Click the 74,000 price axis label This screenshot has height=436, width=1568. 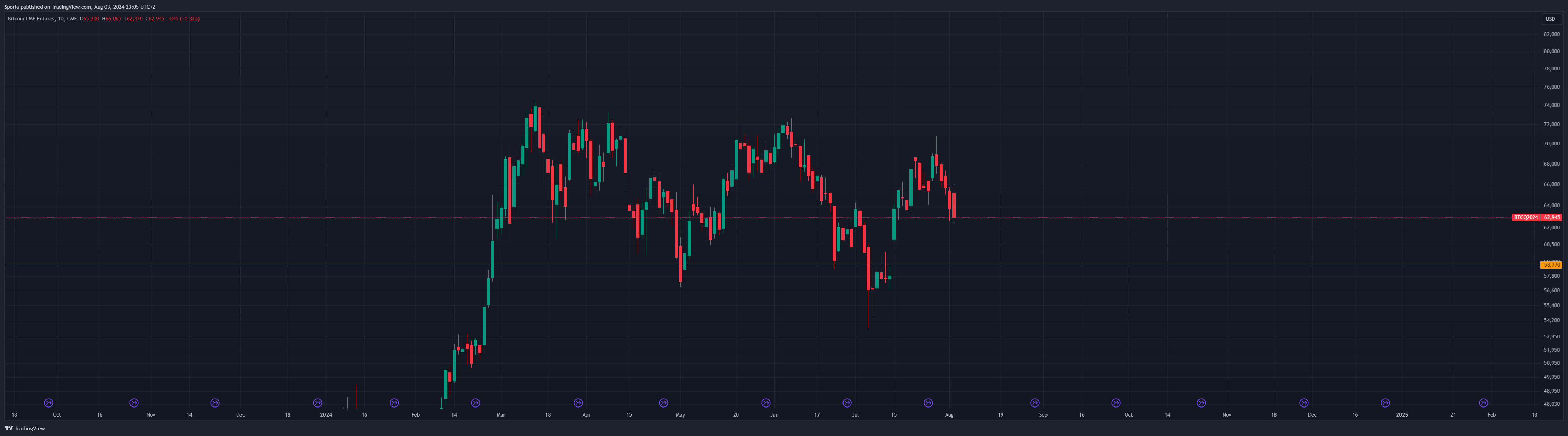coord(1552,105)
